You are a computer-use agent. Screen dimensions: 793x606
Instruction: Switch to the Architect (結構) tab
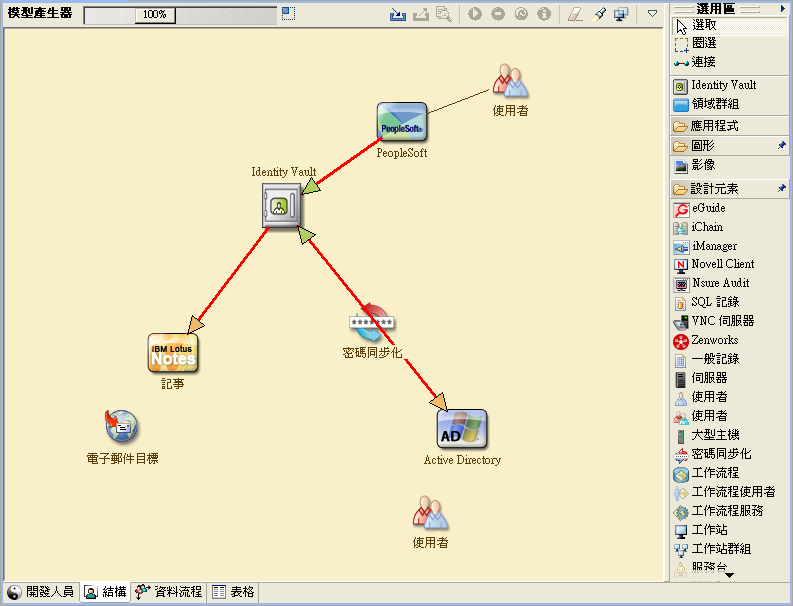click(105, 592)
